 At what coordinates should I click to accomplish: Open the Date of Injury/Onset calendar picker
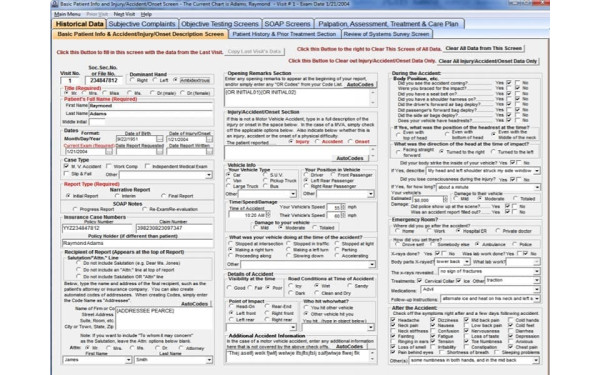pos(209,139)
